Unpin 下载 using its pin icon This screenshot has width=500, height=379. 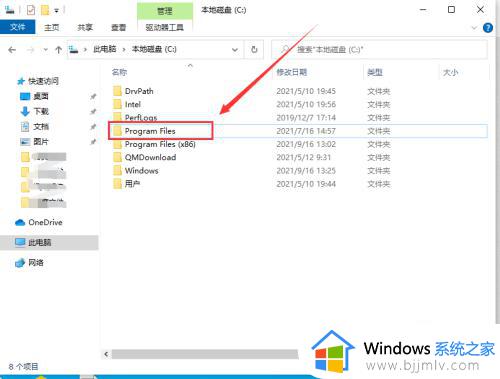93,112
